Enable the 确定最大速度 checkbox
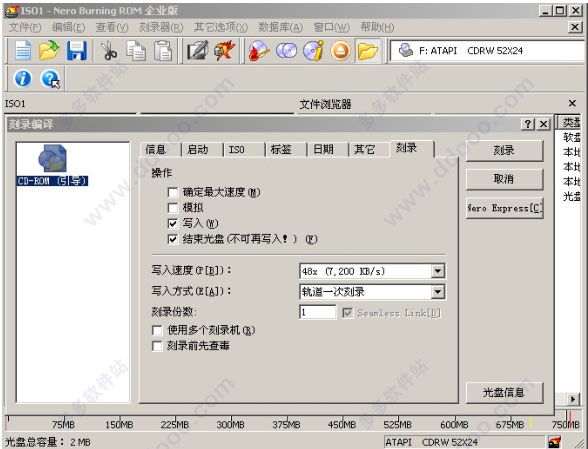Image resolution: width=588 pixels, height=449 pixels. 172,192
